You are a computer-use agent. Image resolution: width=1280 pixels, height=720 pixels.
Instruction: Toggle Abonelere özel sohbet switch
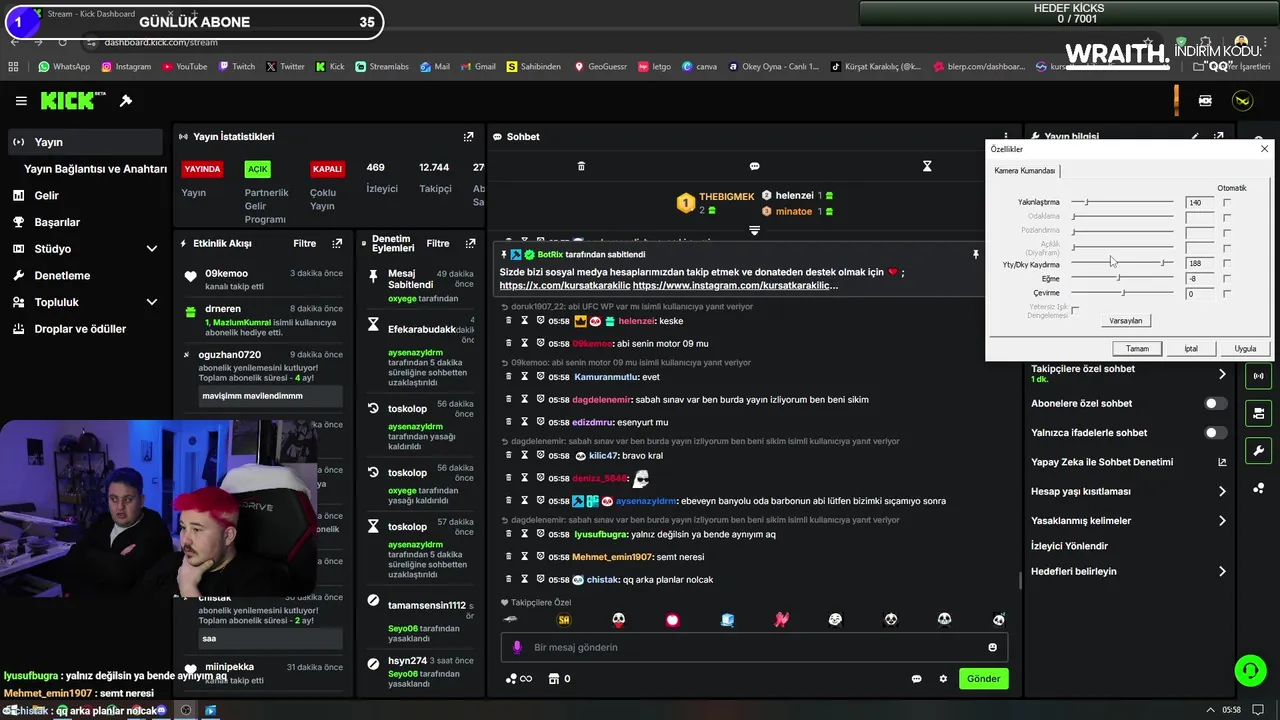[x=1214, y=404]
